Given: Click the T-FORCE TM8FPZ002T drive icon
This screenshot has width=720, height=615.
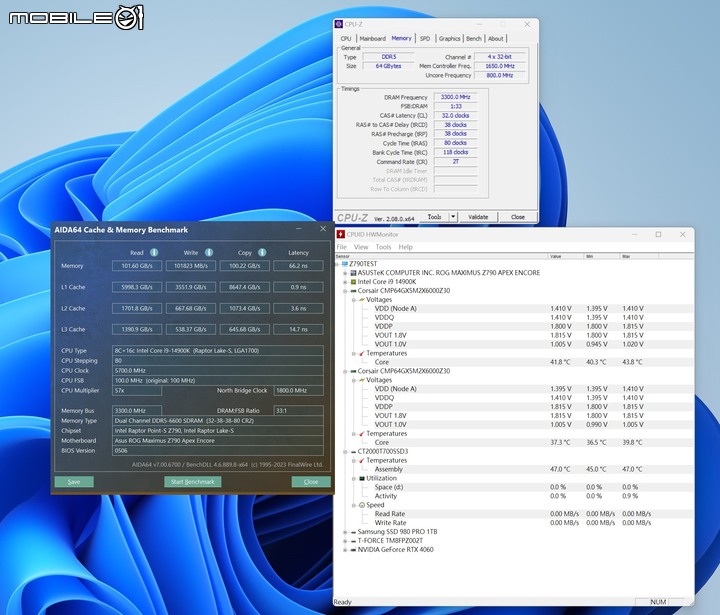Looking at the screenshot, I should tap(353, 541).
